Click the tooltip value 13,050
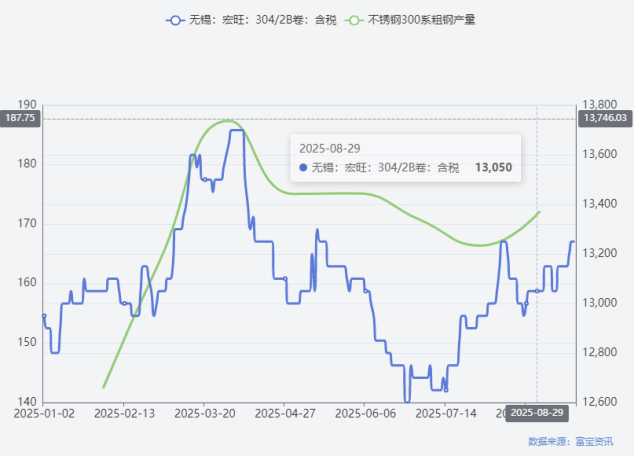The image size is (635, 456). 493,167
